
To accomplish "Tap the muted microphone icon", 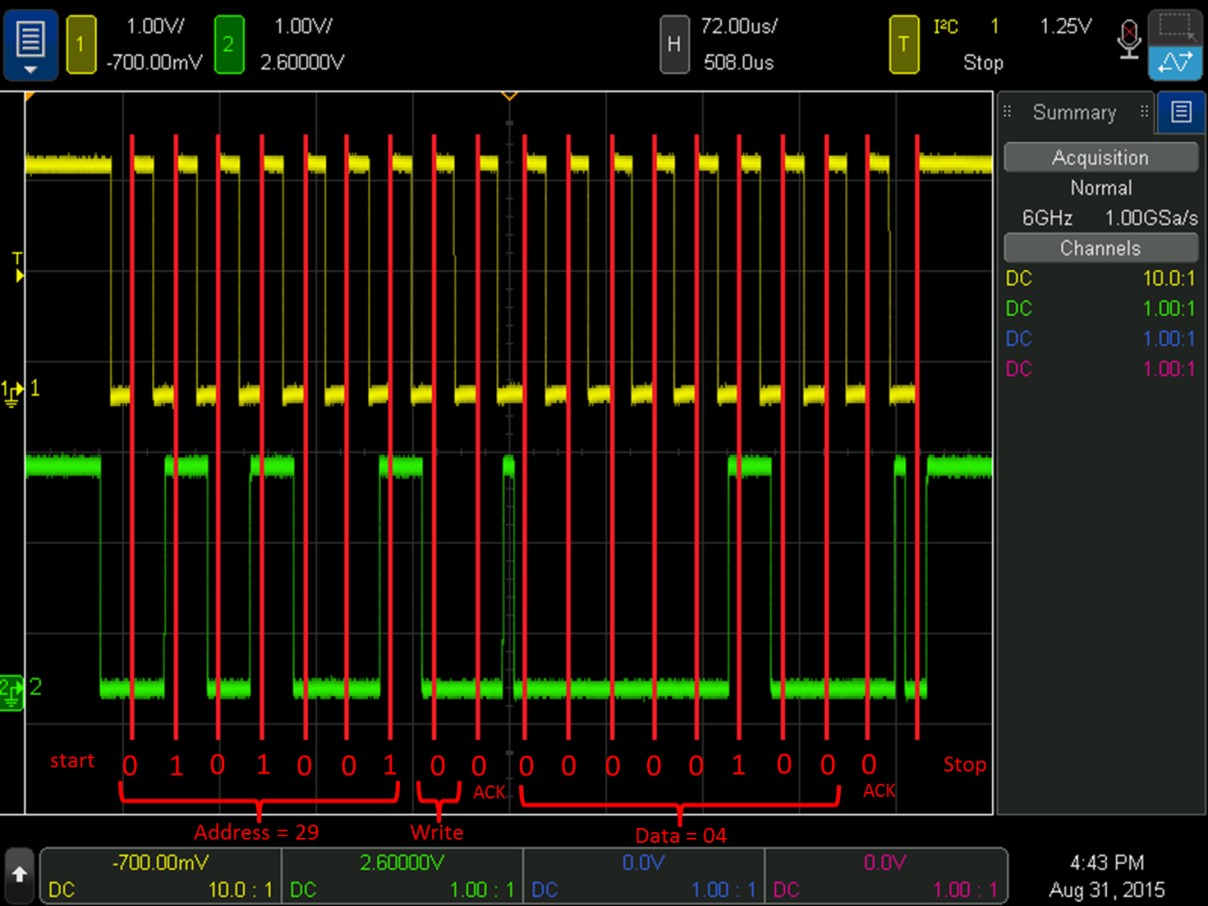I will 1129,39.
